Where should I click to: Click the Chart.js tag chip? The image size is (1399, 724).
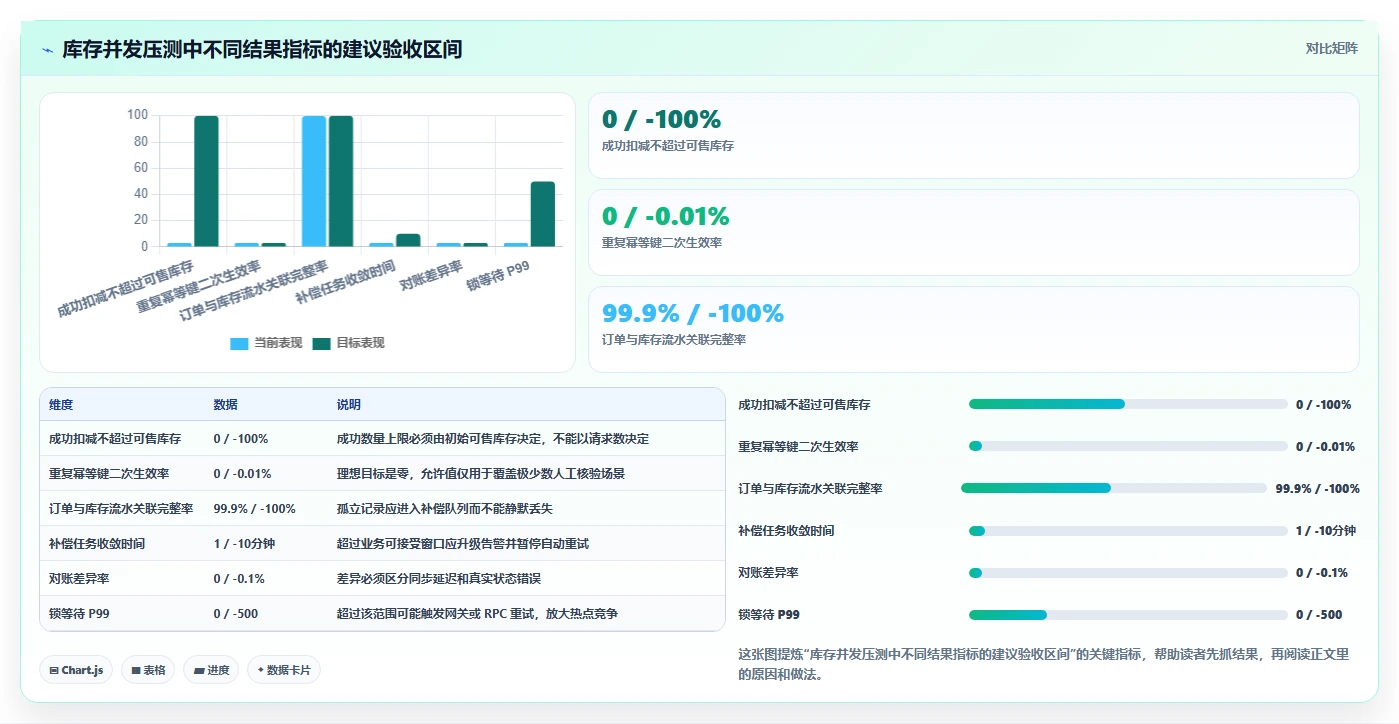[76, 670]
